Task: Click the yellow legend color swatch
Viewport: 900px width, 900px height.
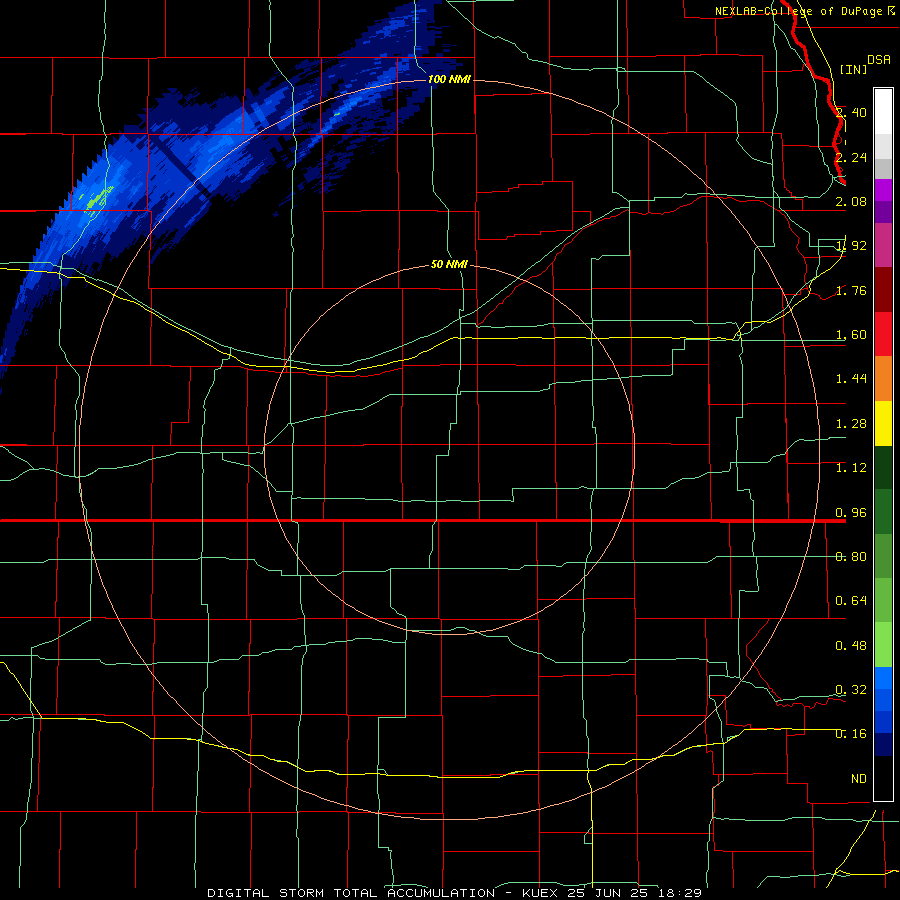Action: coord(883,424)
